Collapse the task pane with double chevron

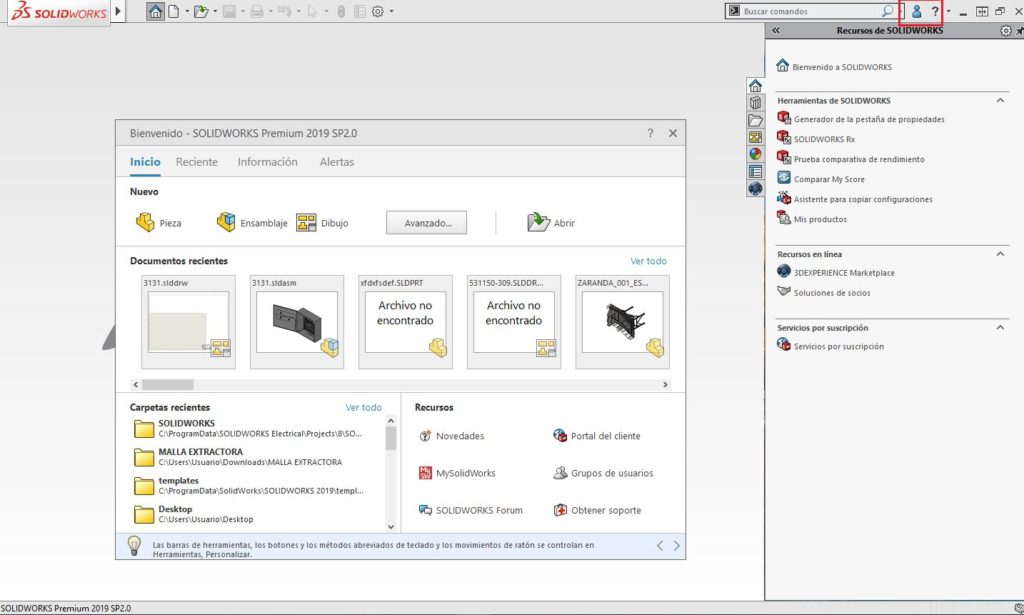776,30
